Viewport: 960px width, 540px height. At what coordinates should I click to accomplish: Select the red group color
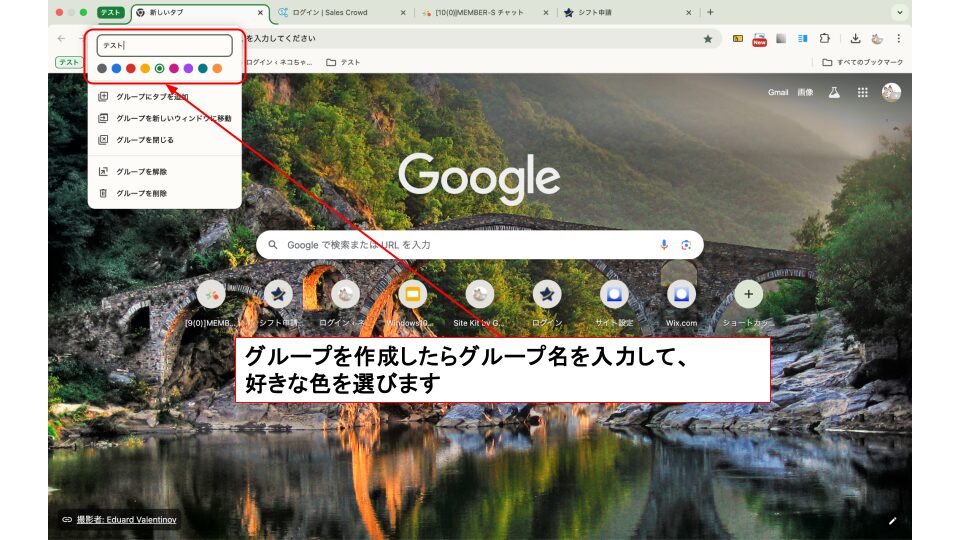(x=131, y=68)
